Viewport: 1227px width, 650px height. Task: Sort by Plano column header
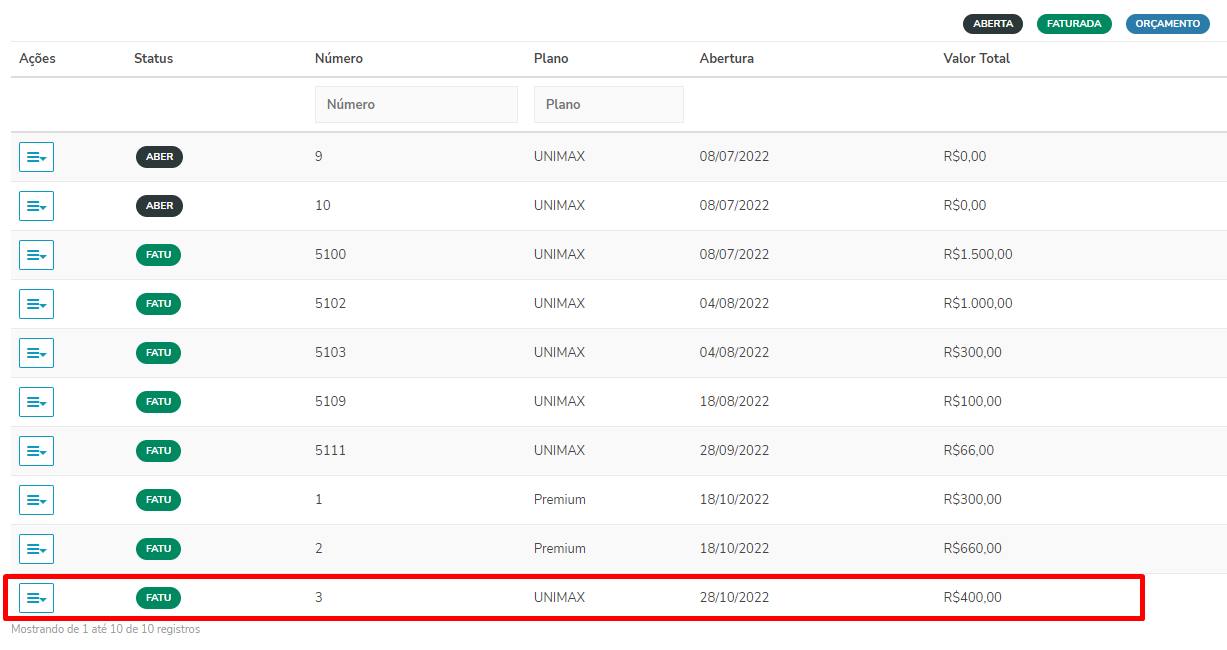click(551, 59)
